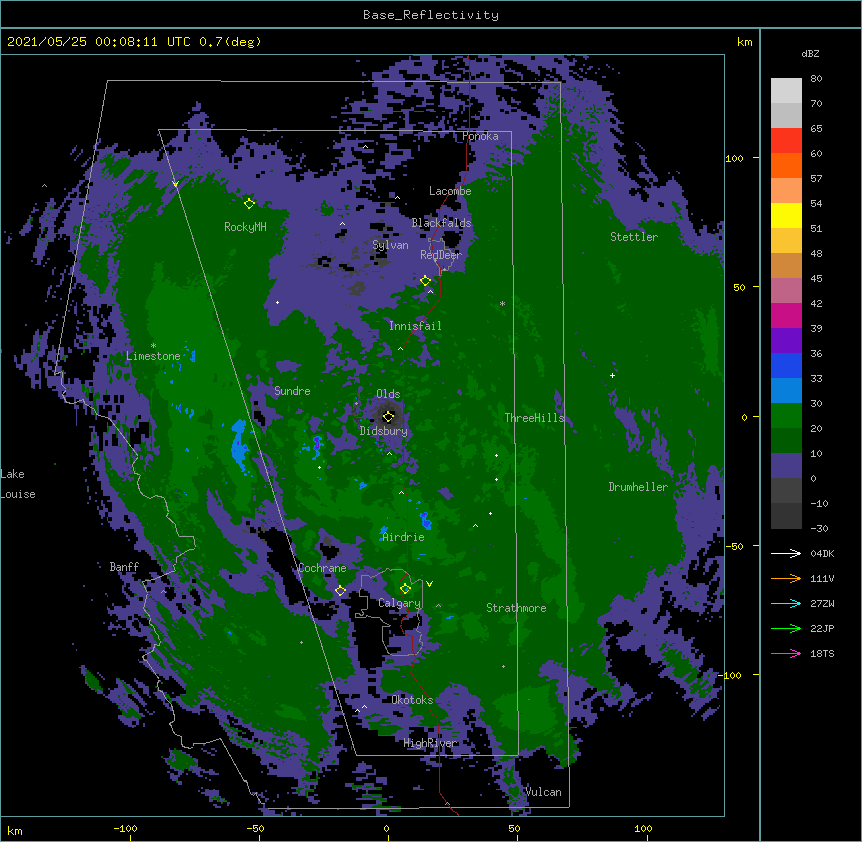Click the ThreeHills label
This screenshot has height=842, width=862.
pos(535,418)
